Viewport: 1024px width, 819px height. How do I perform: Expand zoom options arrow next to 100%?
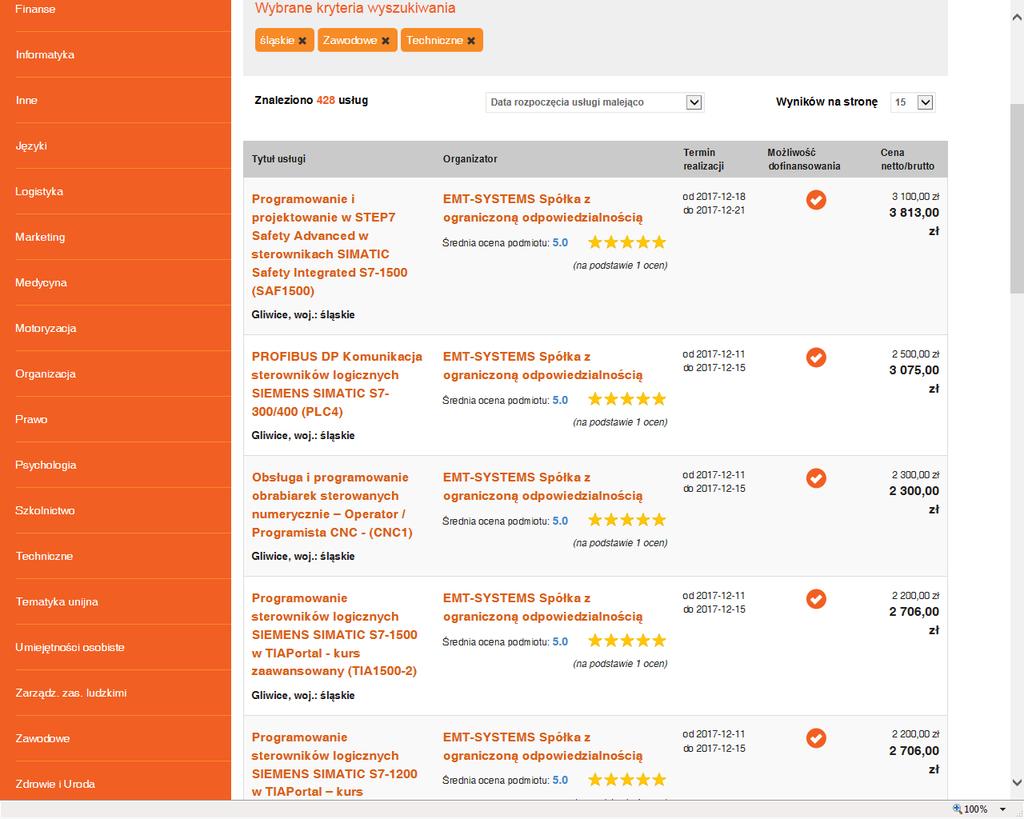pyautogui.click(x=1002, y=809)
